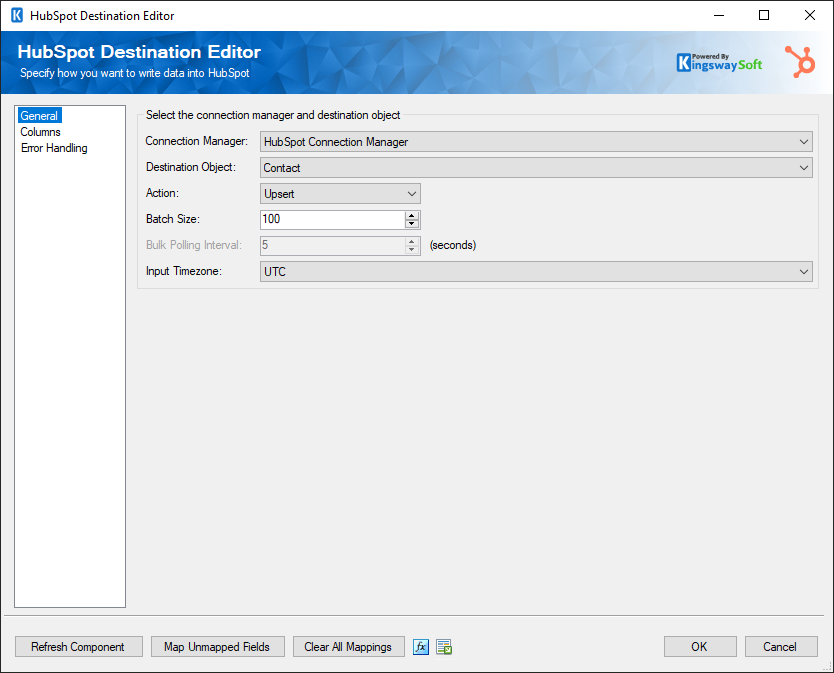Screen dimensions: 834x673
Task: Click the Cancel button
Action: click(x=781, y=647)
